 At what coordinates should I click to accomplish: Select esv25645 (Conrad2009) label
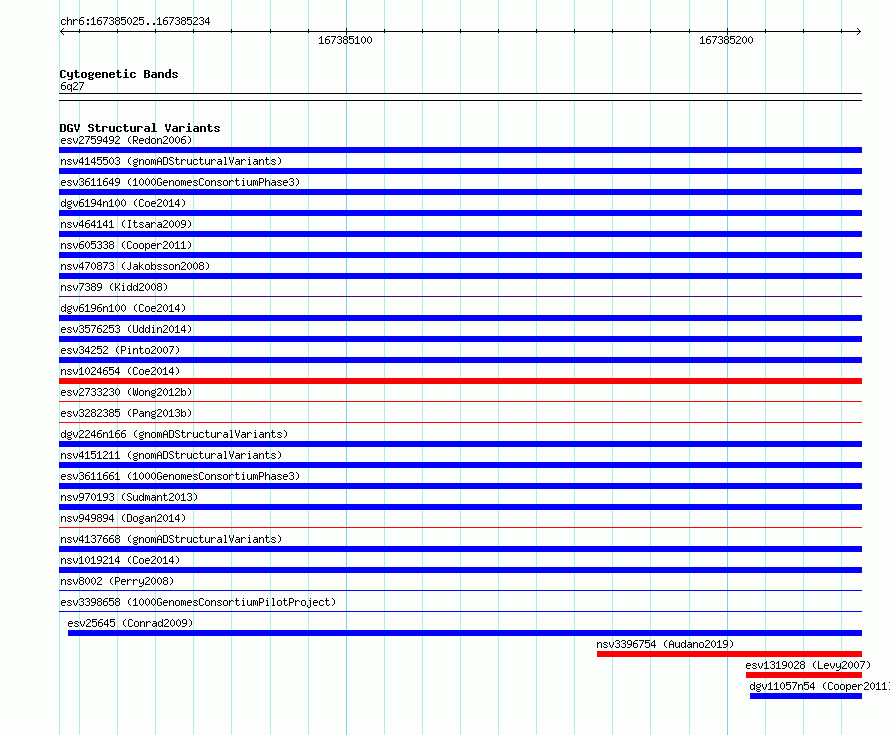[130, 623]
